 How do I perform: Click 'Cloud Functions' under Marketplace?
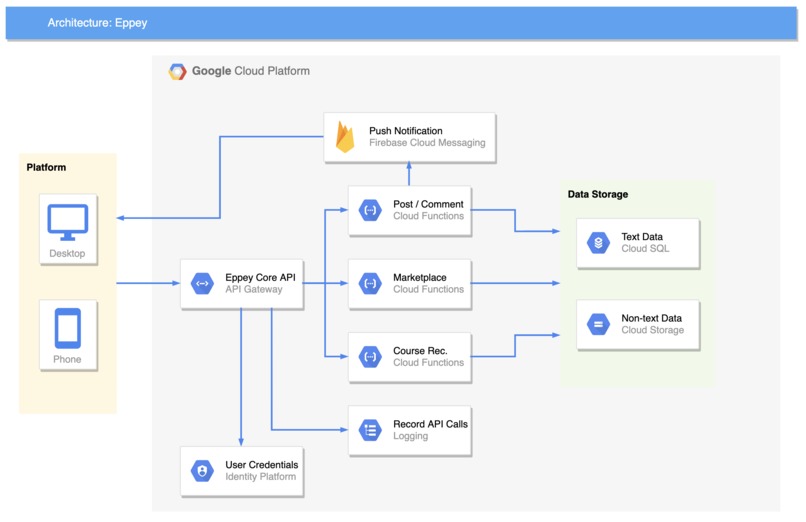pyautogui.click(x=428, y=289)
